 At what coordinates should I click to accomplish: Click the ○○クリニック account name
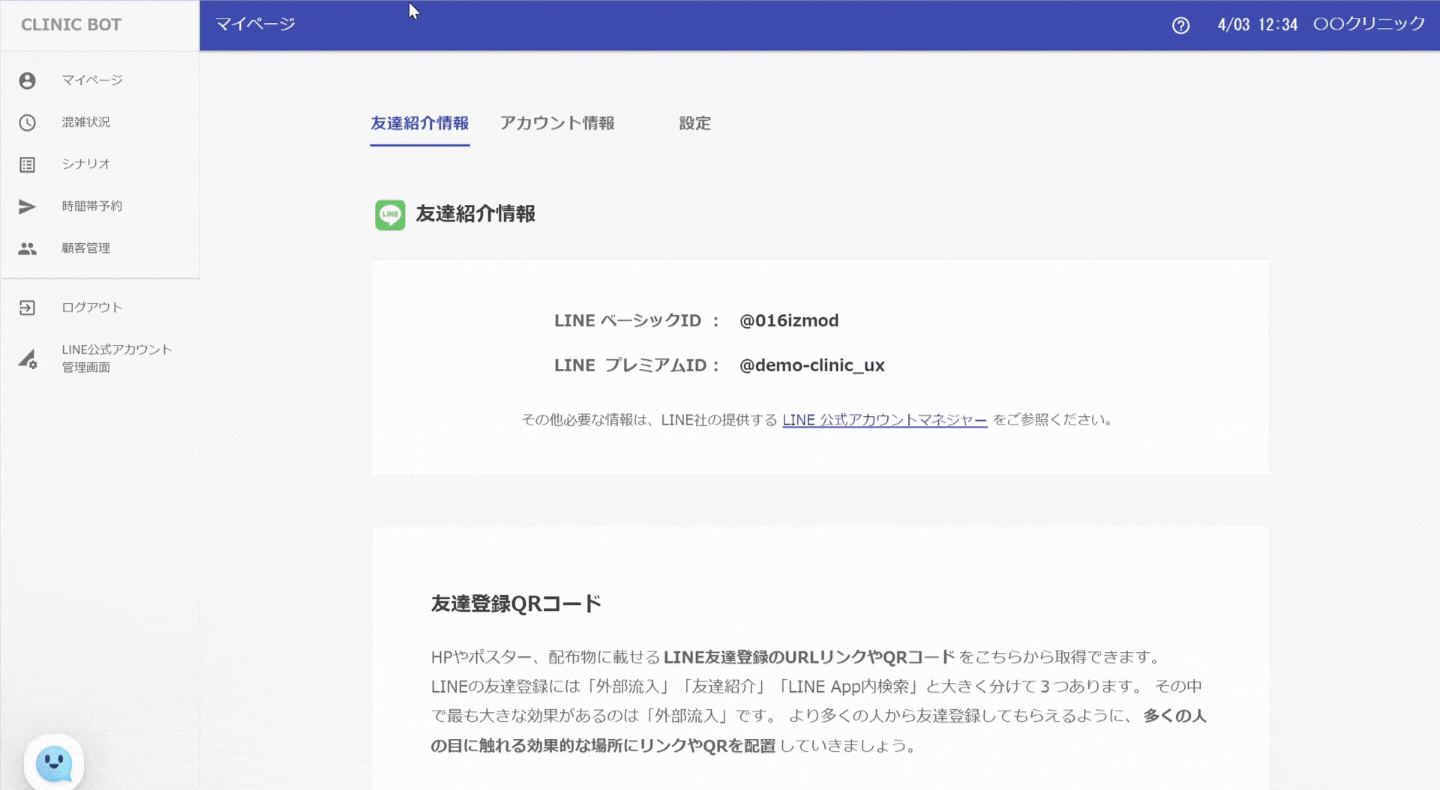1368,25
